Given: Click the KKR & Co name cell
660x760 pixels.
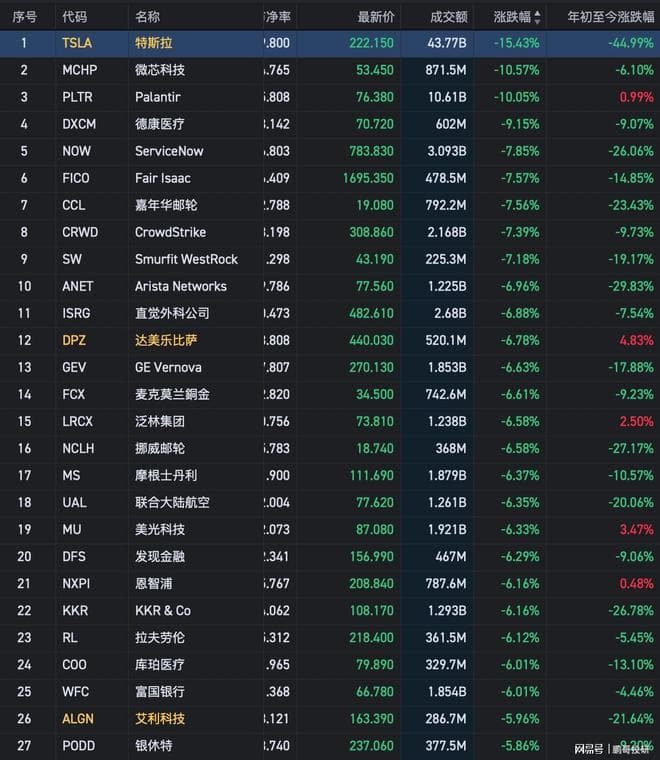Looking at the screenshot, I should click(163, 611).
